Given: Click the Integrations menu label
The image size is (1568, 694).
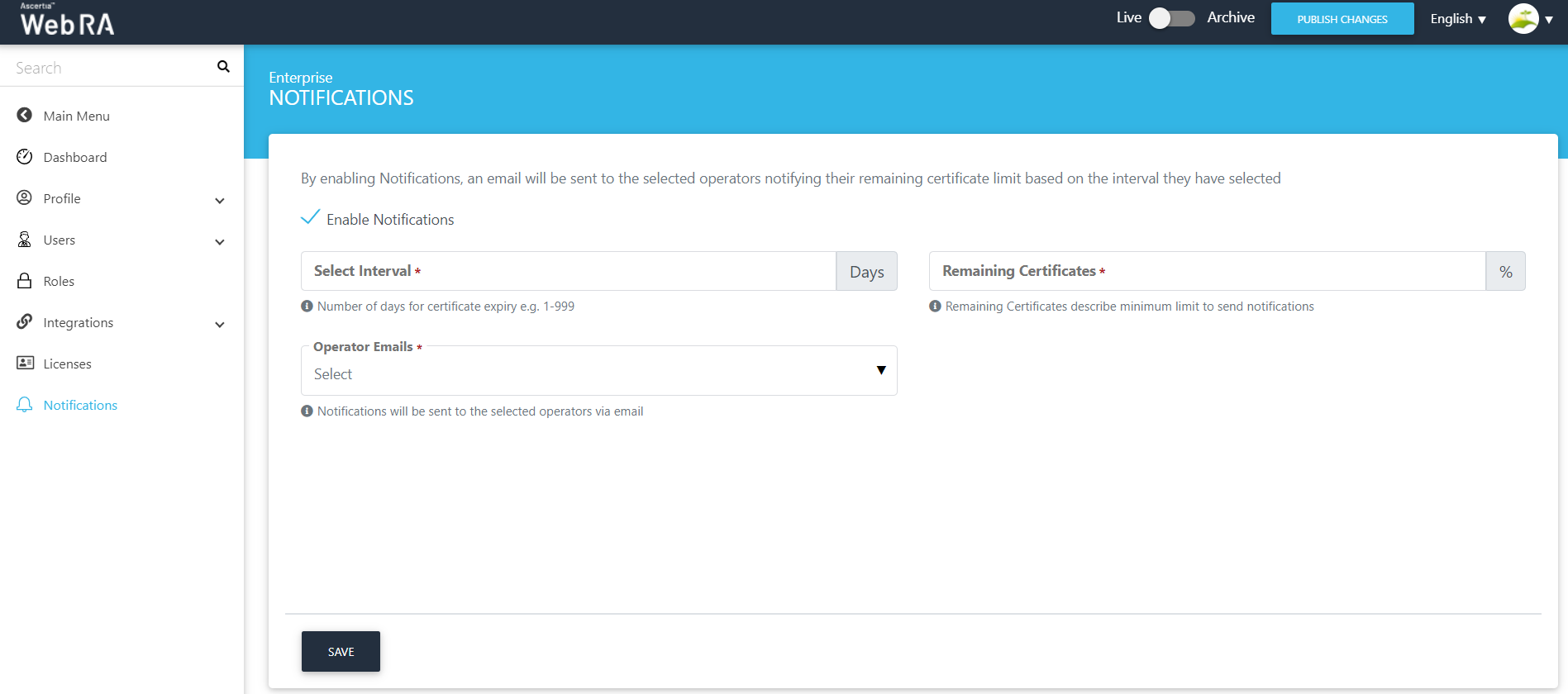Looking at the screenshot, I should (x=79, y=322).
